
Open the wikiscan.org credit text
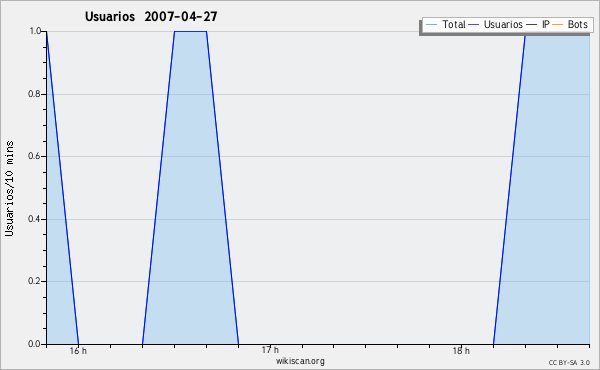point(300,361)
